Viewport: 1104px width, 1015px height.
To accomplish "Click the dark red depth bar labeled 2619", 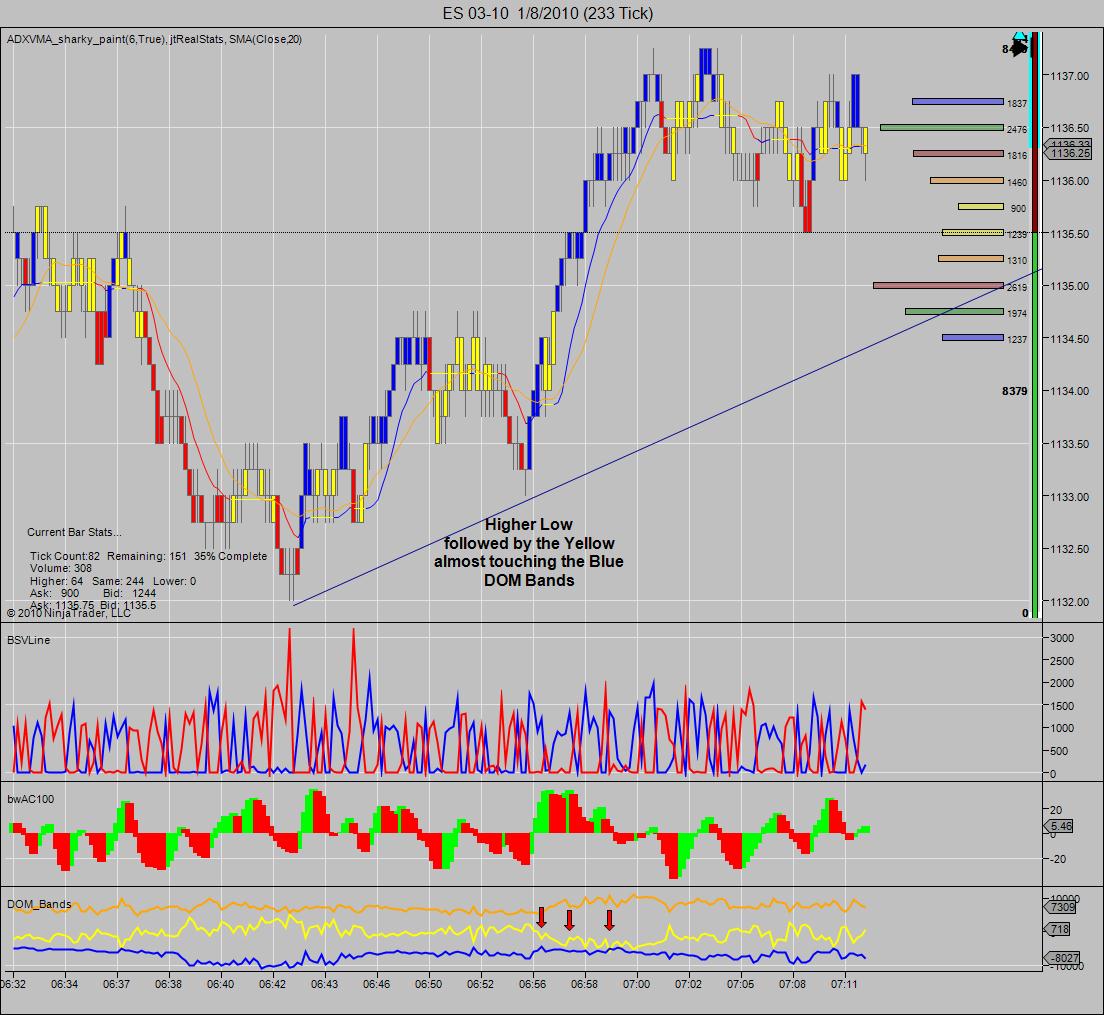I will point(939,286).
